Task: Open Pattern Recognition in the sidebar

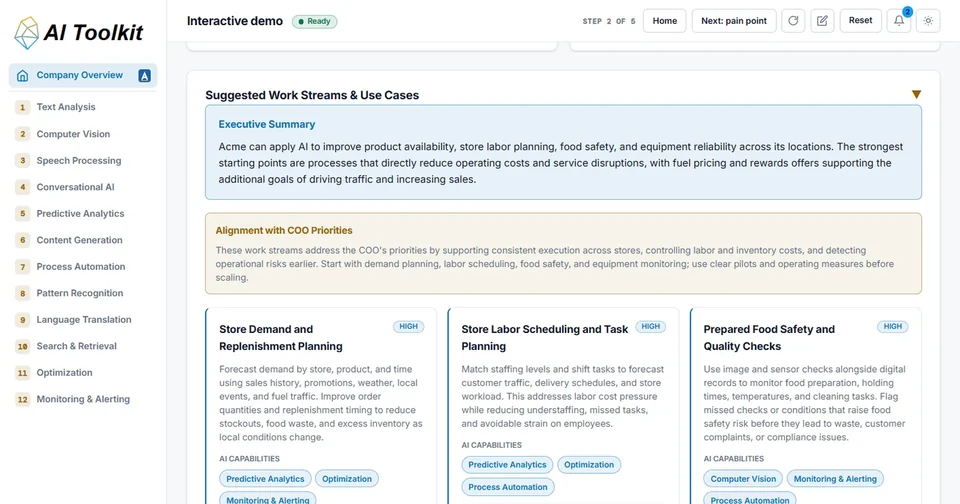Action: (83, 293)
